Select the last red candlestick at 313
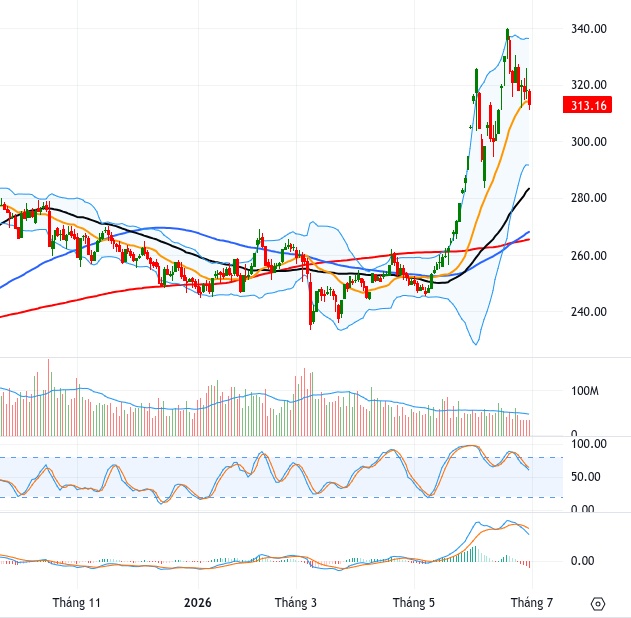This screenshot has width=631, height=618. click(530, 98)
